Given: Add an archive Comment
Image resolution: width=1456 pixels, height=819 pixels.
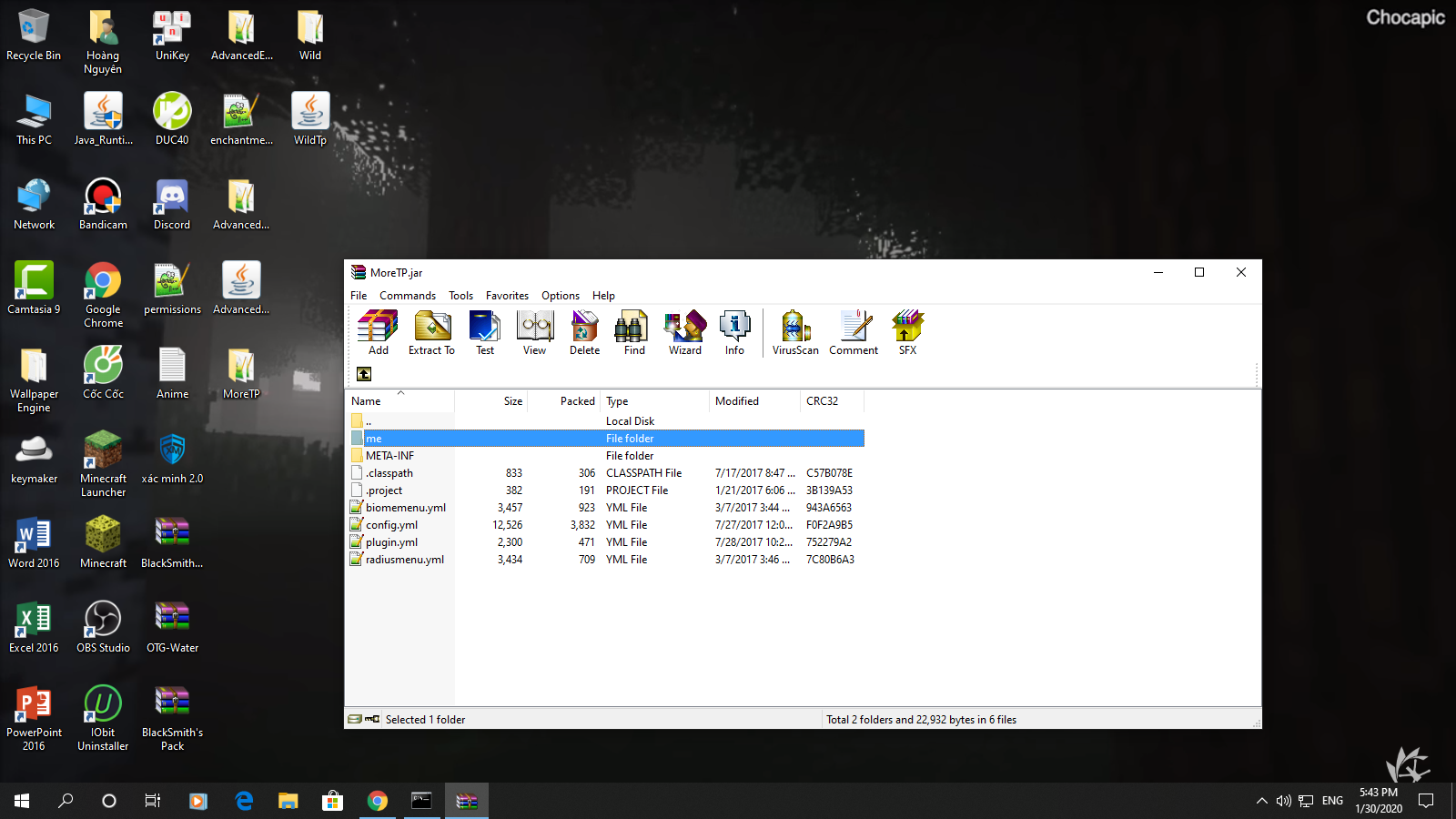Looking at the screenshot, I should click(x=853, y=332).
